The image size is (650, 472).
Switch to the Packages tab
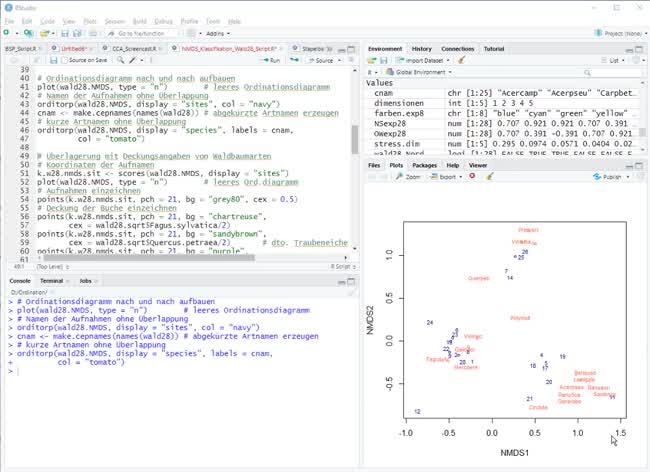click(x=424, y=165)
